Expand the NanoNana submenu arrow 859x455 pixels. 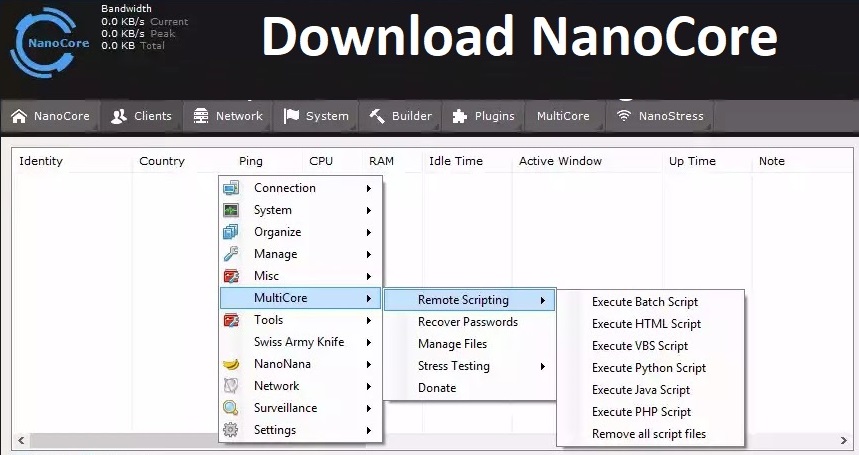(369, 365)
